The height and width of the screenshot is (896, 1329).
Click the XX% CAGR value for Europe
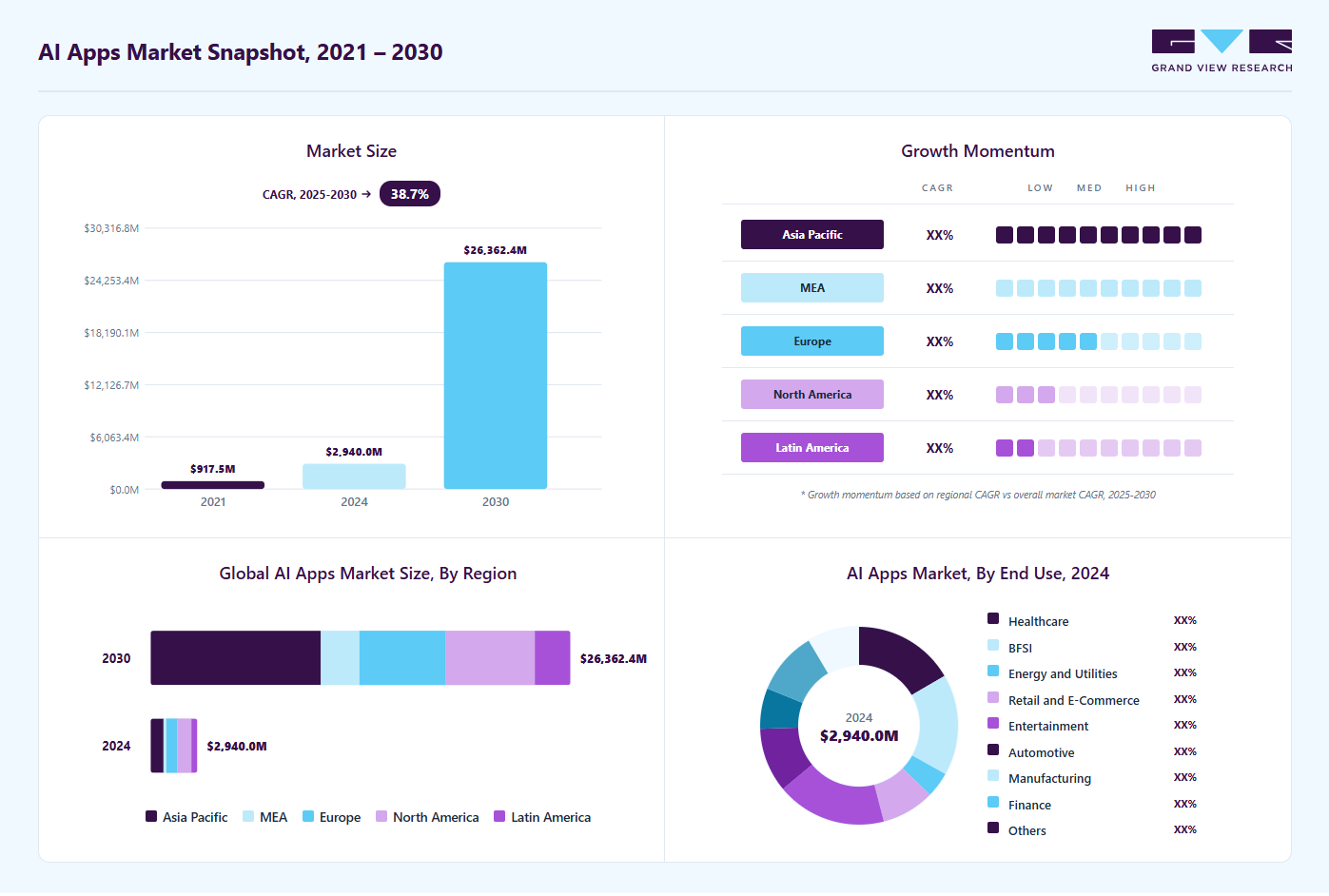click(x=940, y=341)
